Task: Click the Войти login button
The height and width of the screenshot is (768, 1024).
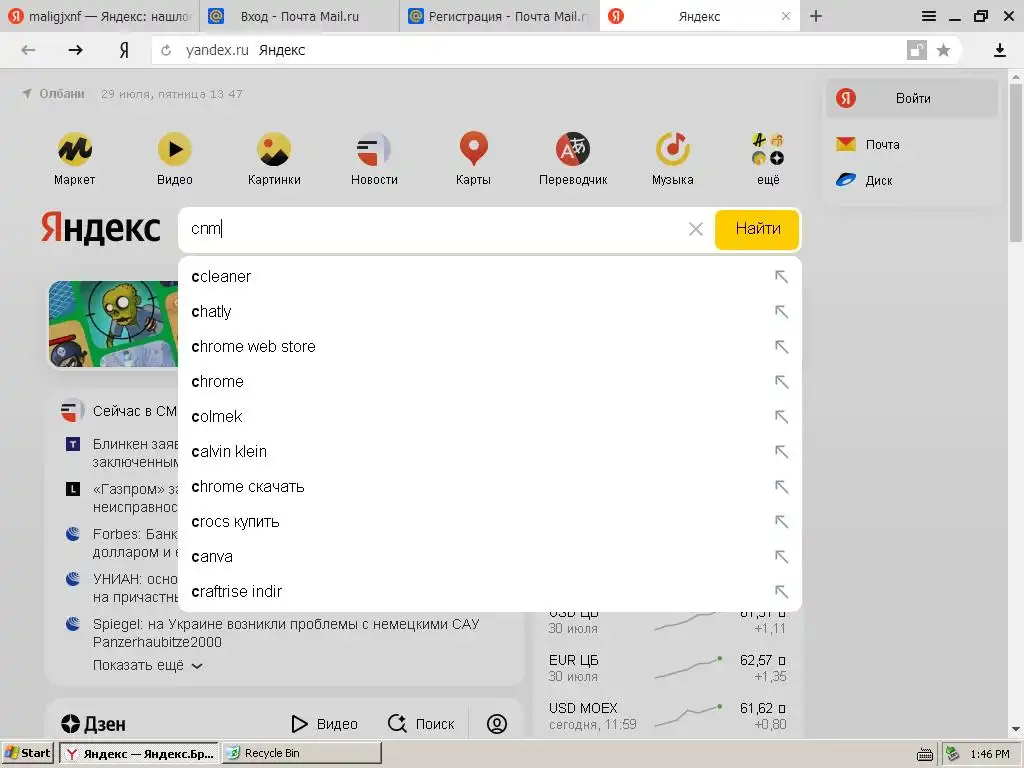Action: click(x=912, y=99)
